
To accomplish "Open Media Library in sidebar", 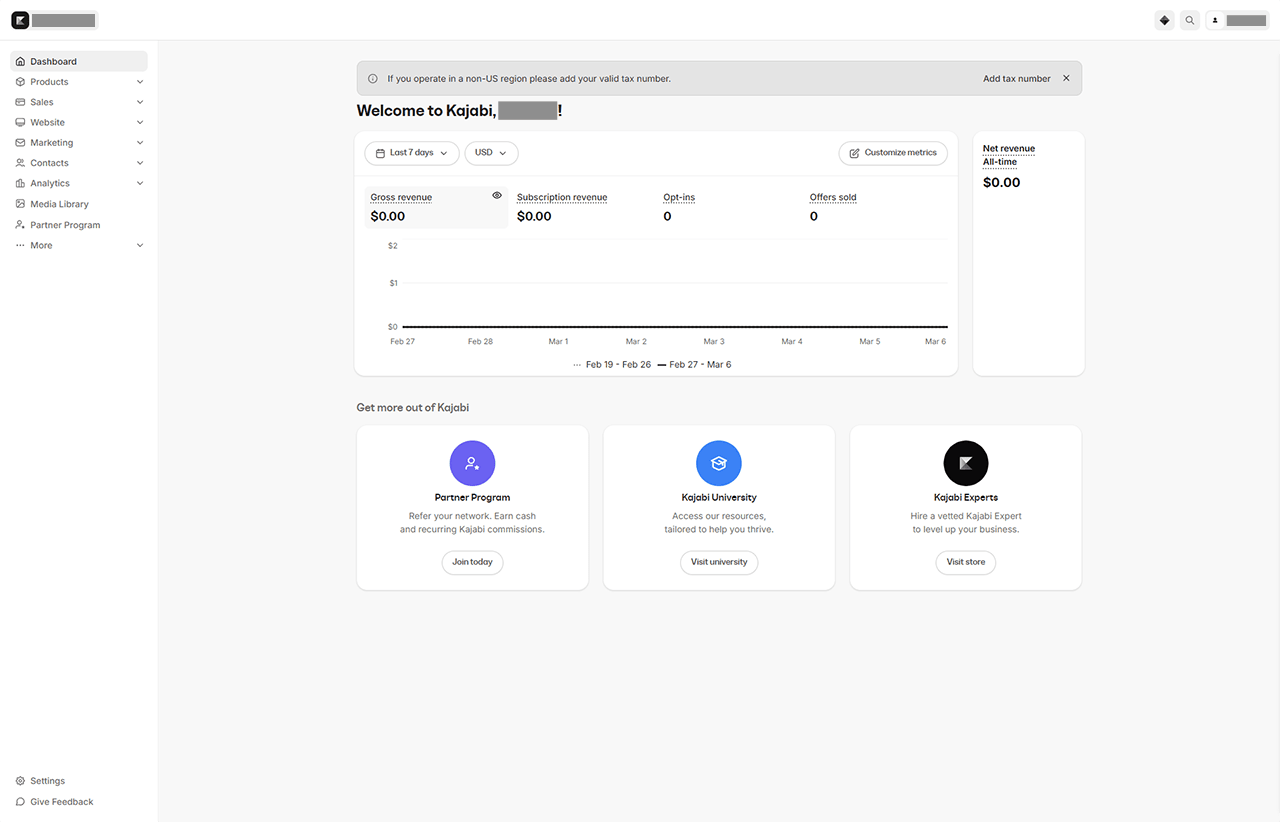I will (x=59, y=204).
